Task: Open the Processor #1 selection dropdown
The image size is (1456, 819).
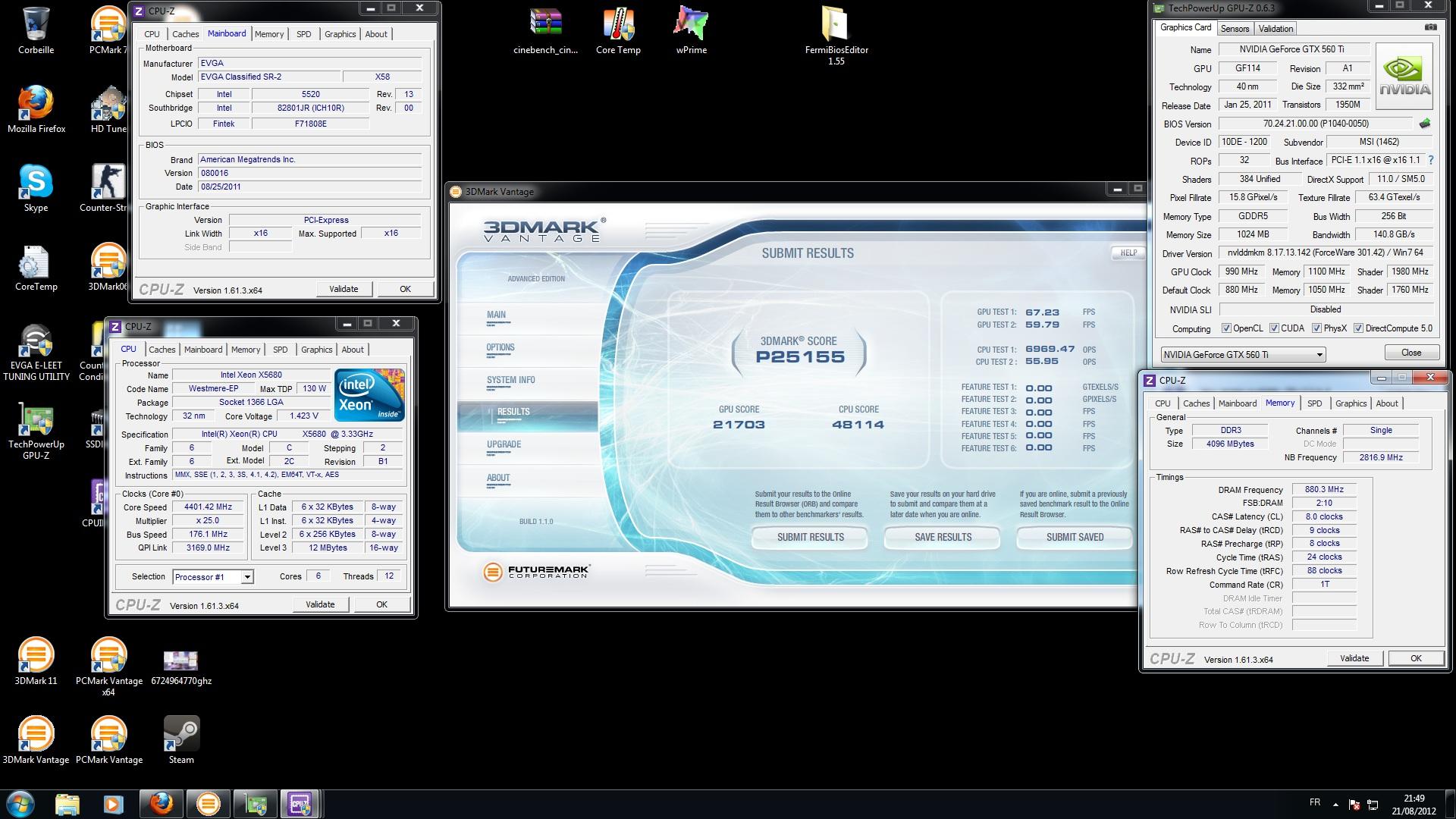Action: (x=247, y=577)
